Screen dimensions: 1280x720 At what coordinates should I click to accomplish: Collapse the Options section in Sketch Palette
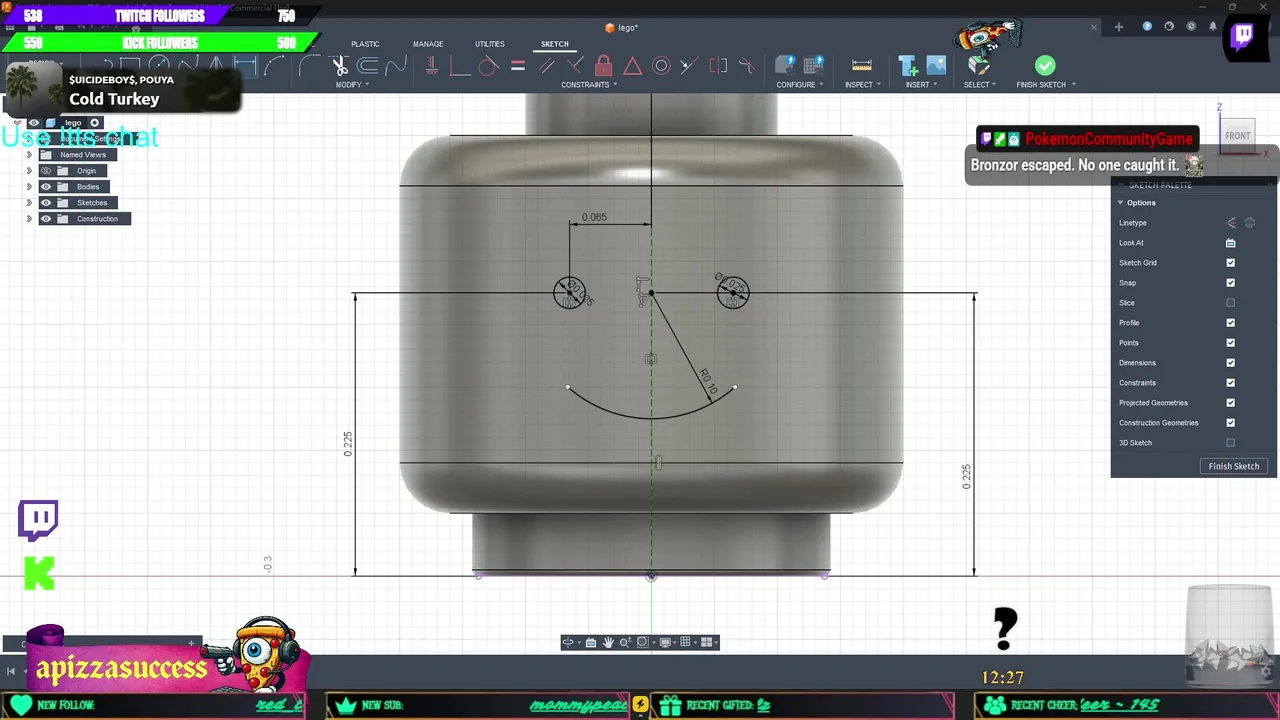pyautogui.click(x=1120, y=203)
